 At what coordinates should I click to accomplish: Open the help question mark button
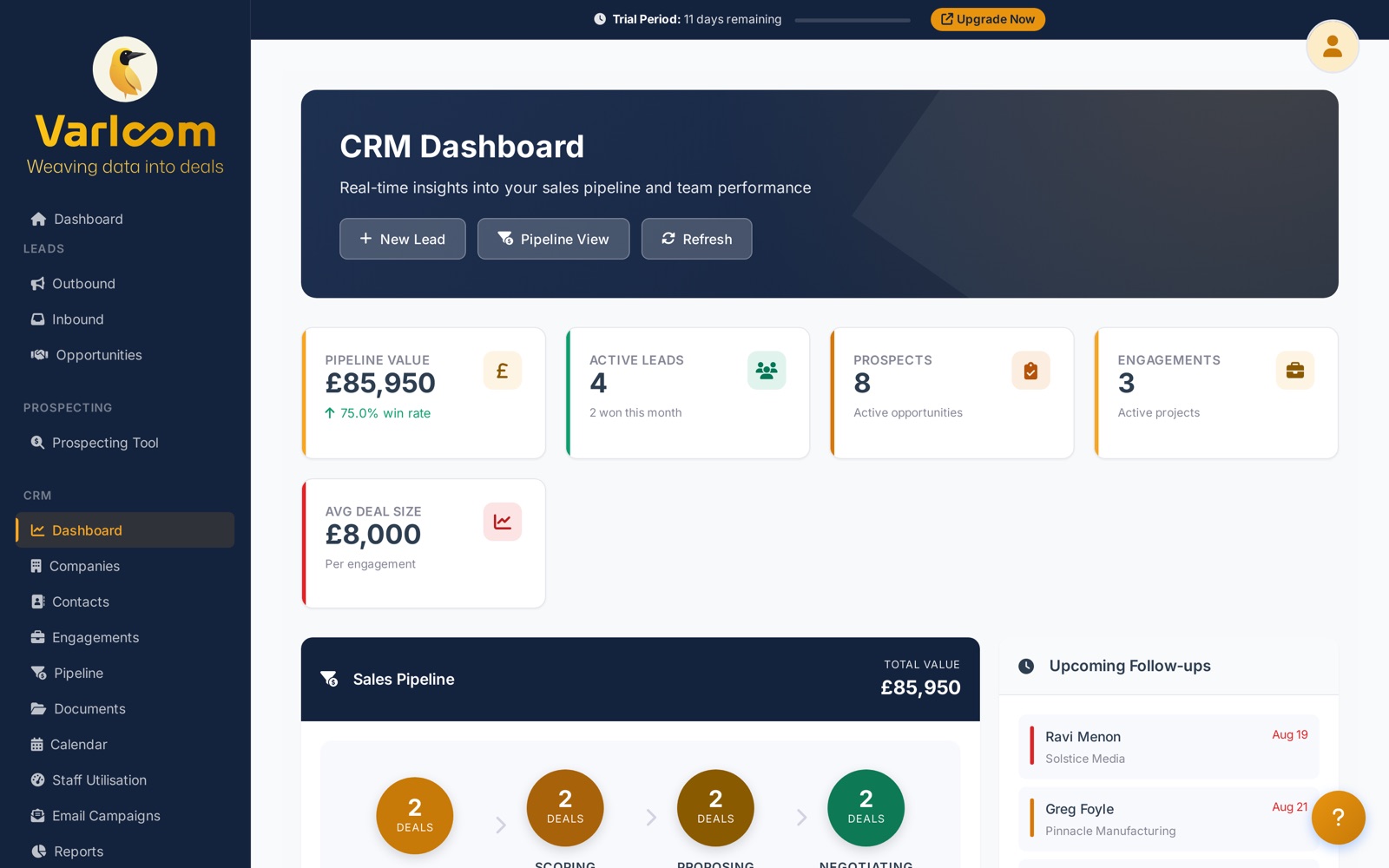coord(1338,817)
